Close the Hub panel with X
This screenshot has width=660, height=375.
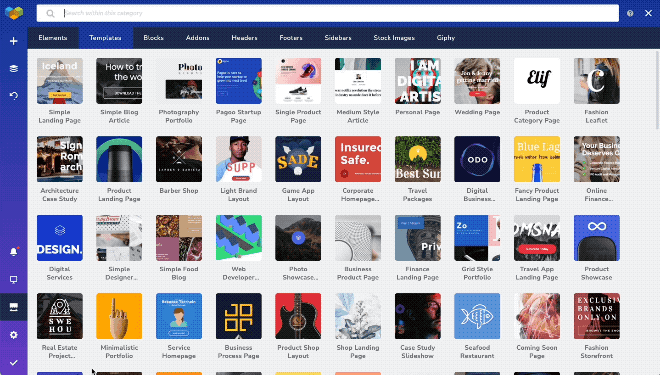tap(648, 13)
